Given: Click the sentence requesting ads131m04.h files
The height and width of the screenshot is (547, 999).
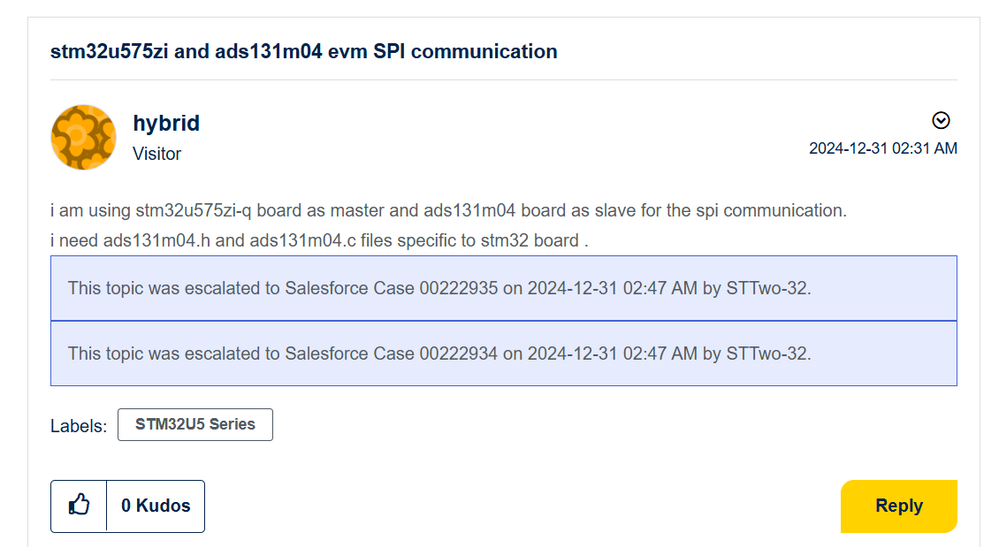Looking at the screenshot, I should coord(319,241).
